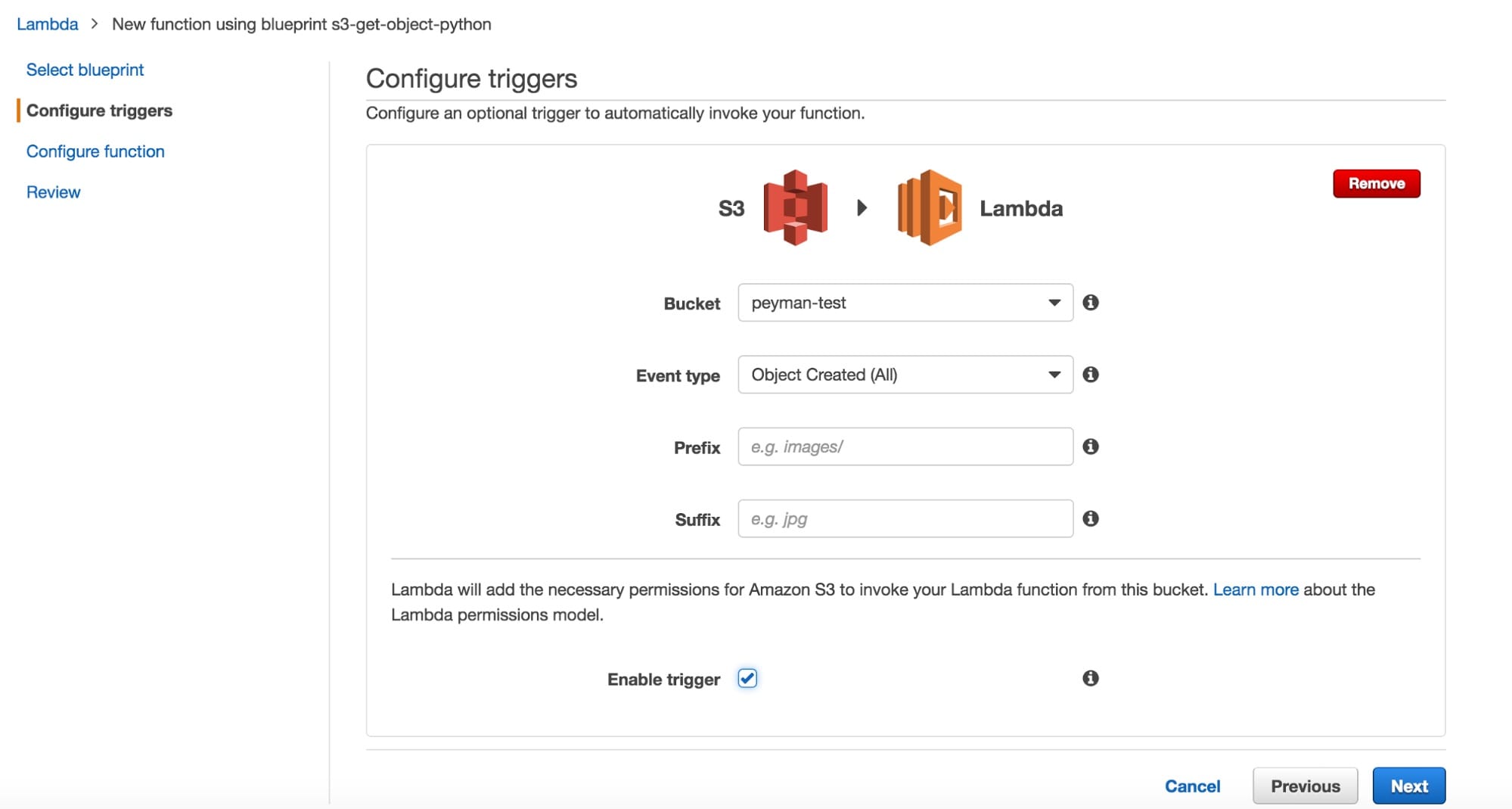Image resolution: width=1512 pixels, height=809 pixels.
Task: Click the Prefix field info icon
Action: [x=1090, y=447]
